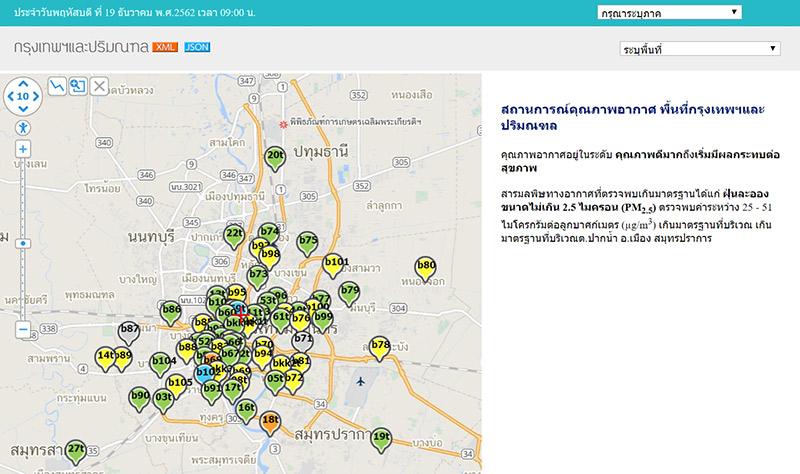Click grey station marker b71
This screenshot has width=800, height=474.
pyautogui.click(x=303, y=342)
